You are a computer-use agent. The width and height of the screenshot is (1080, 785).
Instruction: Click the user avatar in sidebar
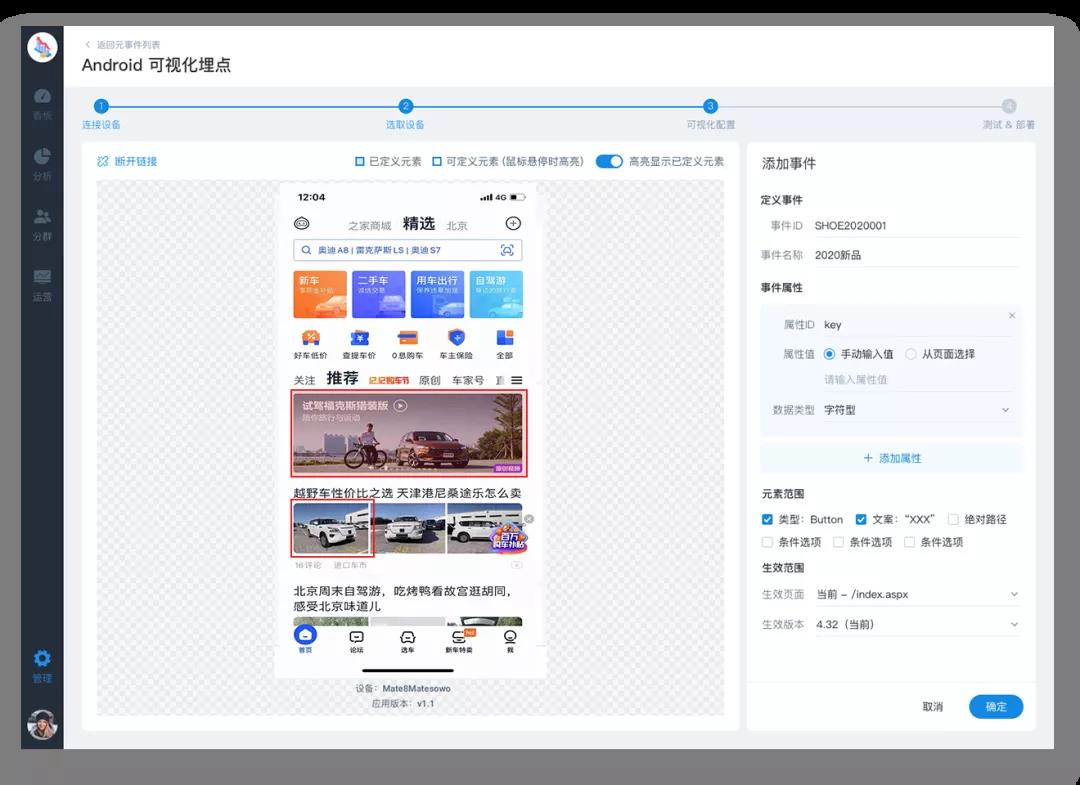42,724
